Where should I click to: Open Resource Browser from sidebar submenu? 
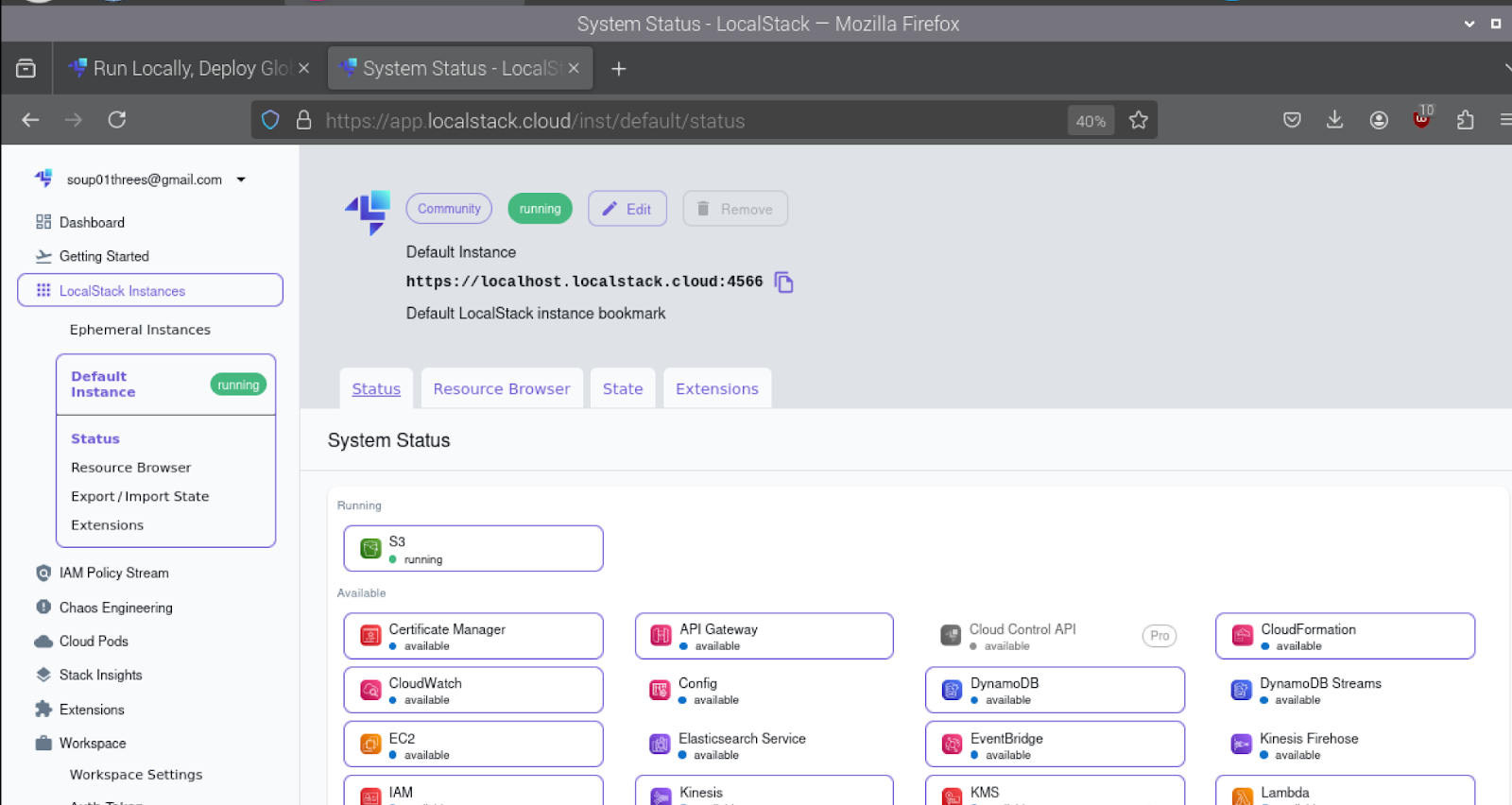pos(131,468)
